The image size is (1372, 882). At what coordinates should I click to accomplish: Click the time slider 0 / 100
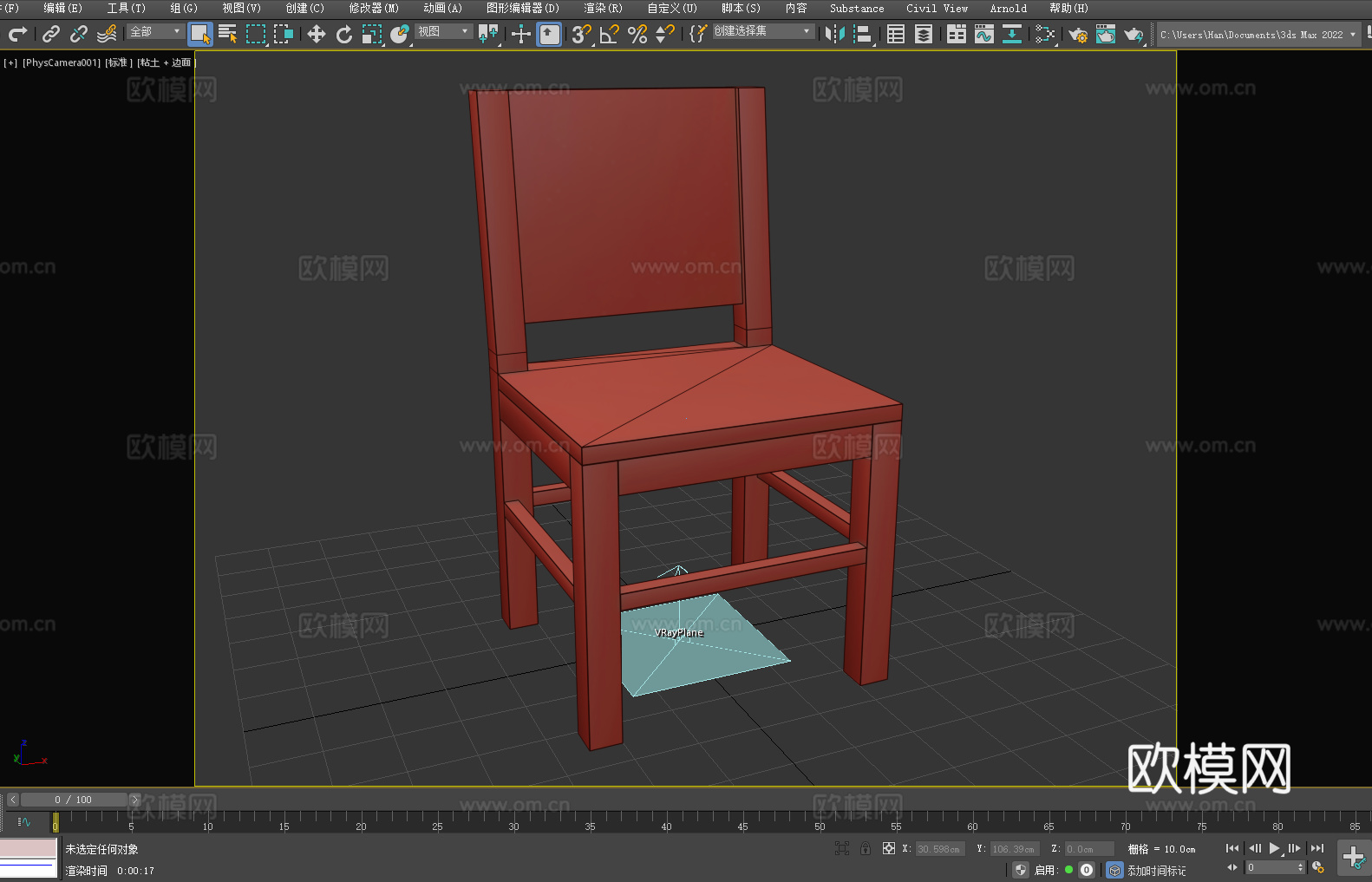point(74,800)
